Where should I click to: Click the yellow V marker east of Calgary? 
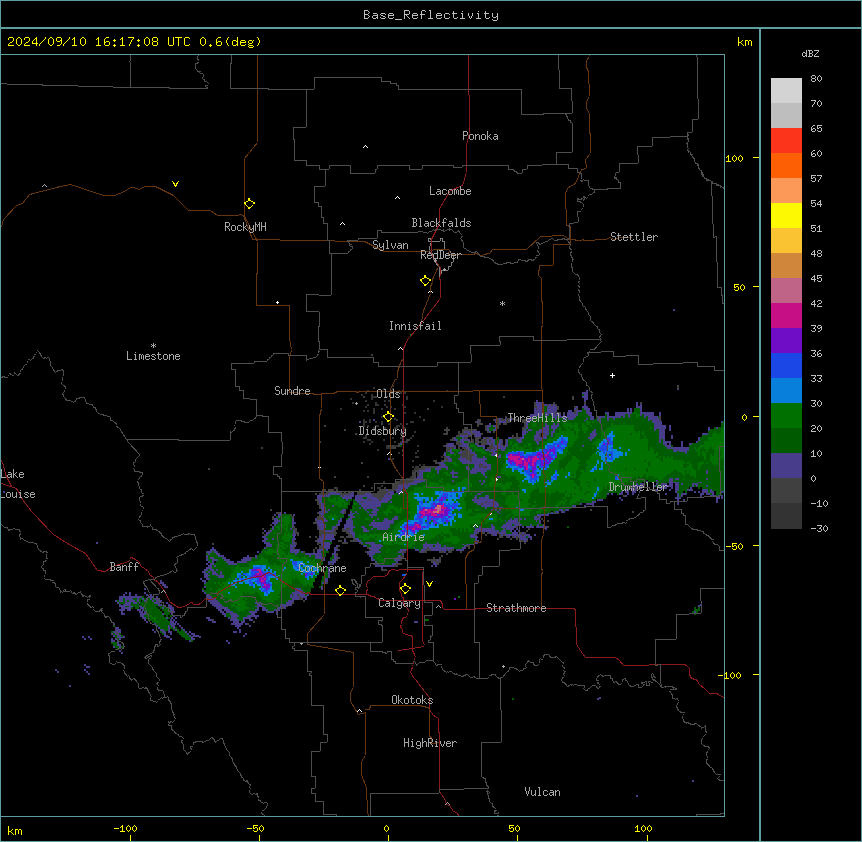point(429,584)
